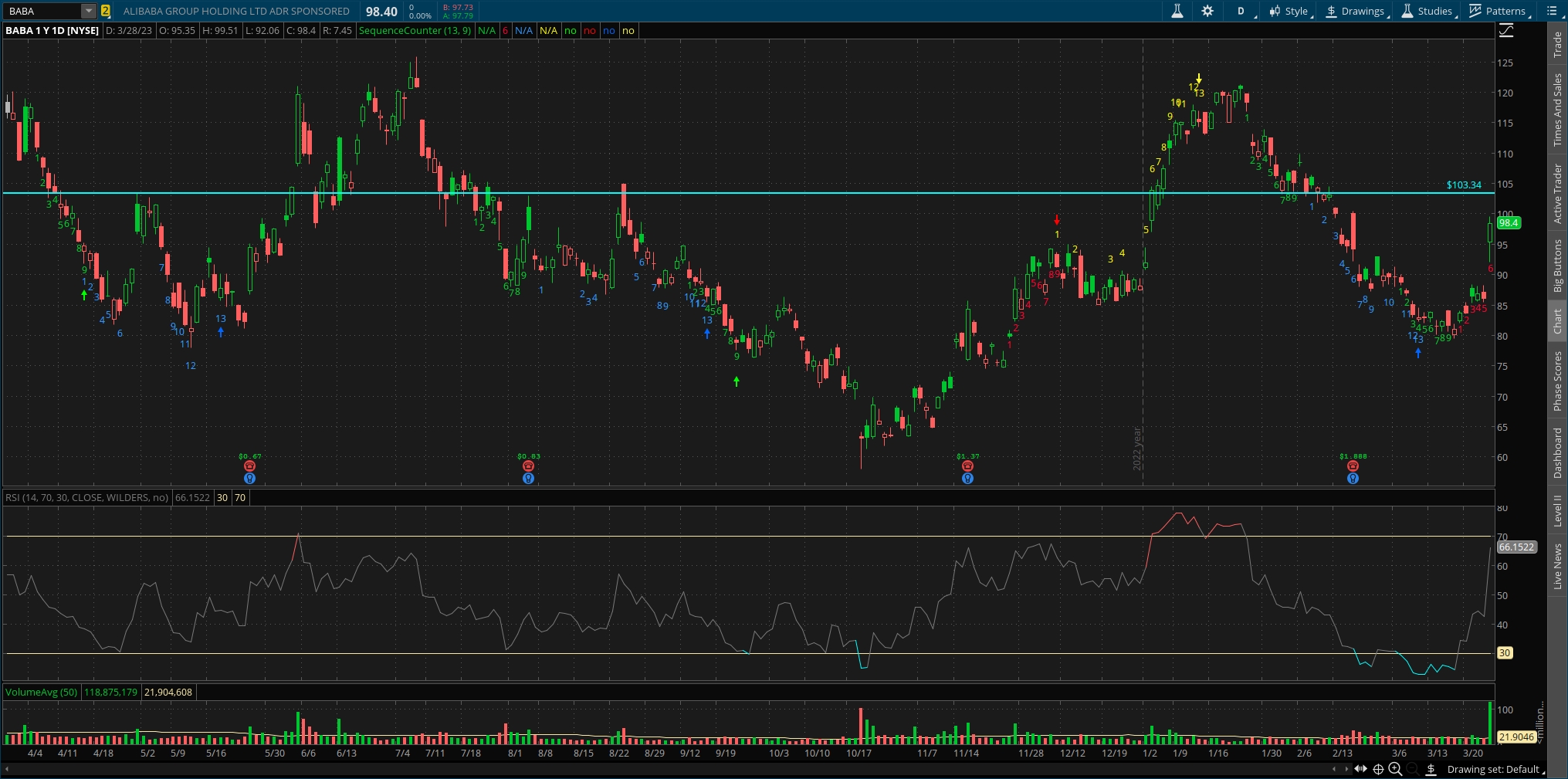
Task: Click the 21.9046 volume axis bubble
Action: click(x=1516, y=737)
